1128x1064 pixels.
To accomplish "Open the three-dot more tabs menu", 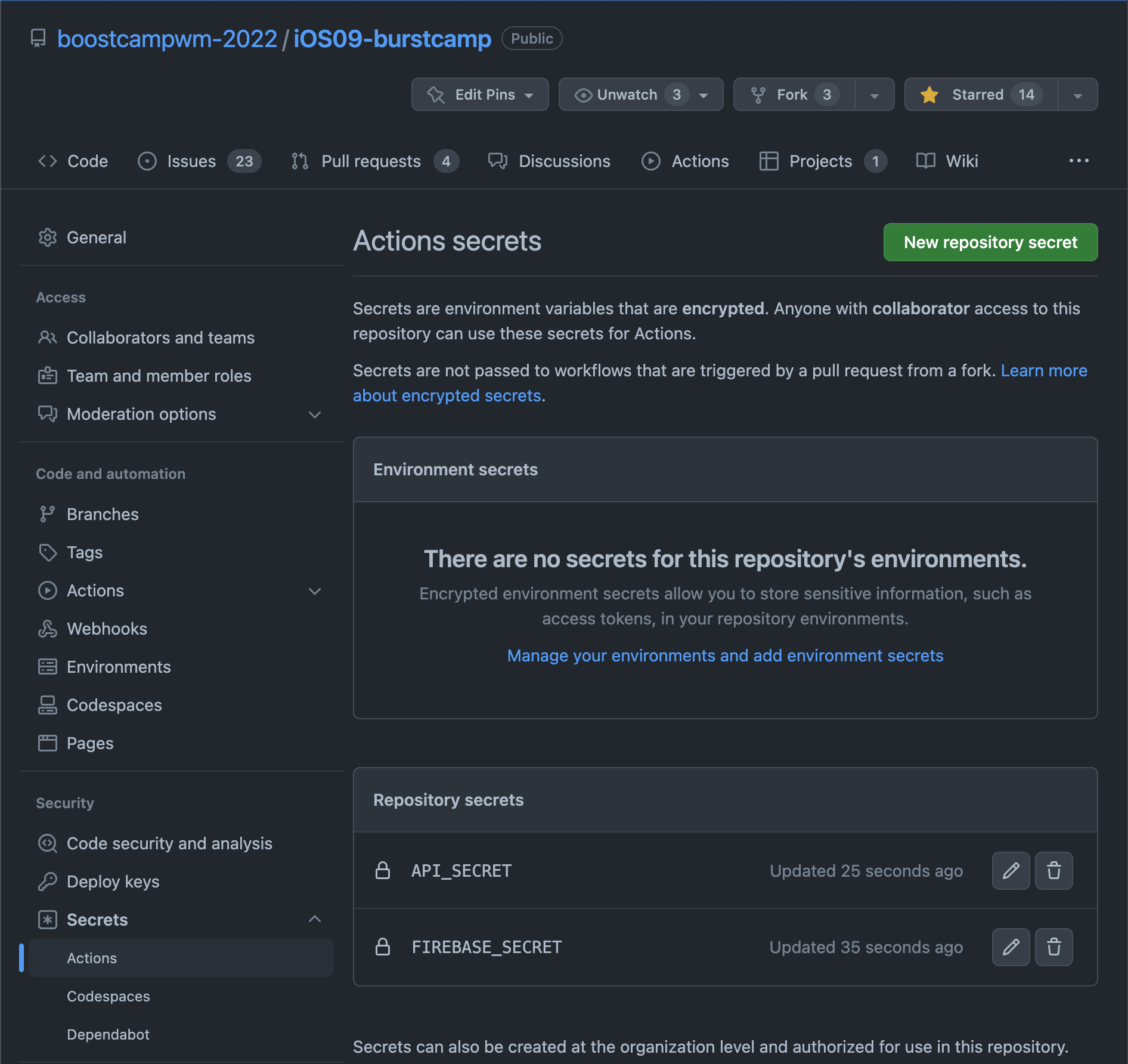I will 1079,161.
